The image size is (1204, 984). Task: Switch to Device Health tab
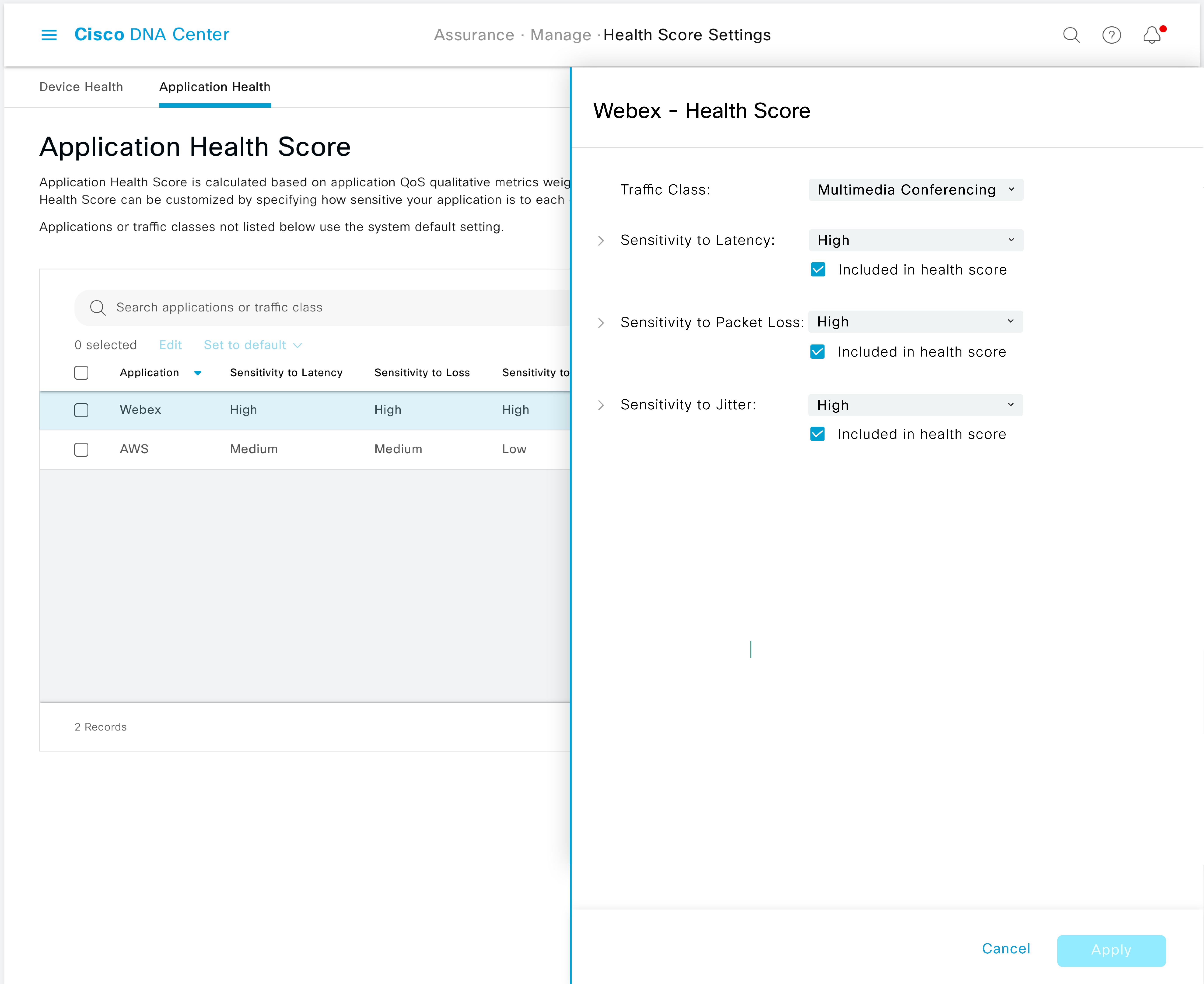click(x=81, y=87)
